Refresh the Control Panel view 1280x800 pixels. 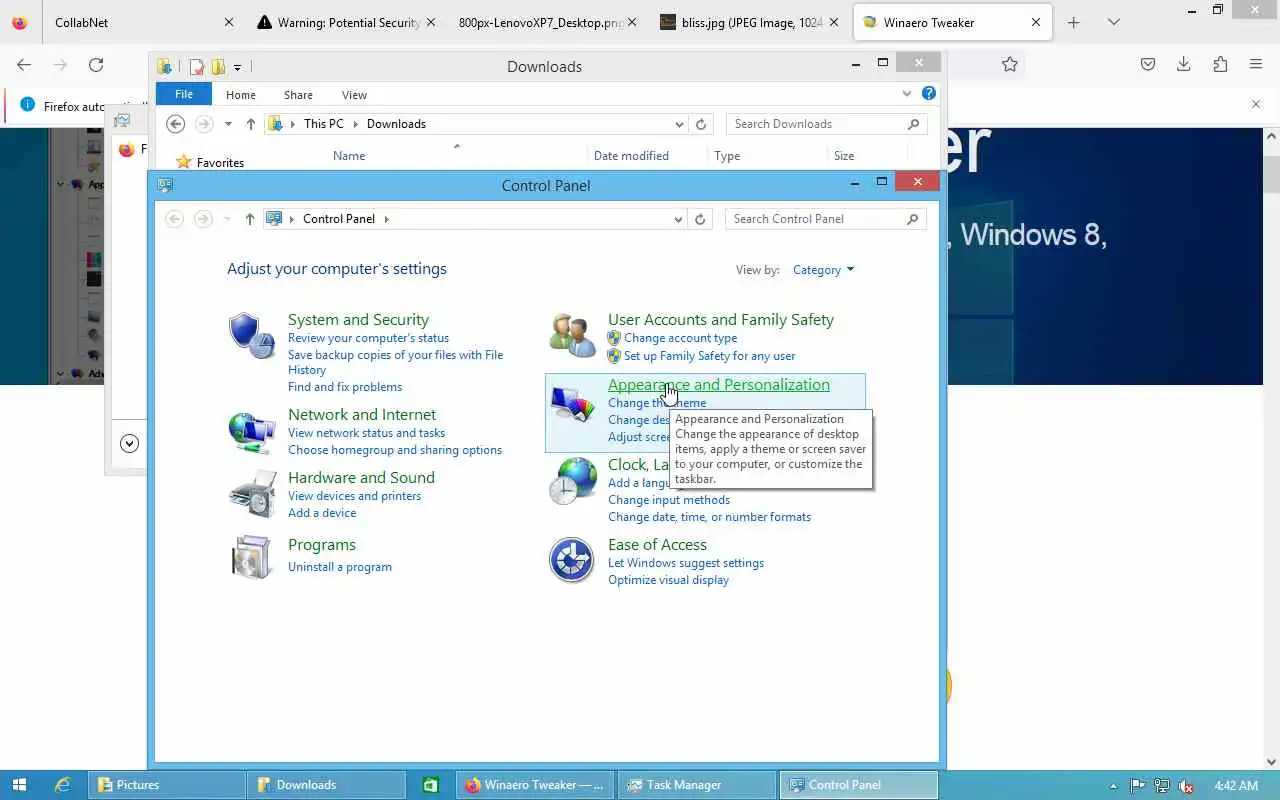[x=700, y=219]
